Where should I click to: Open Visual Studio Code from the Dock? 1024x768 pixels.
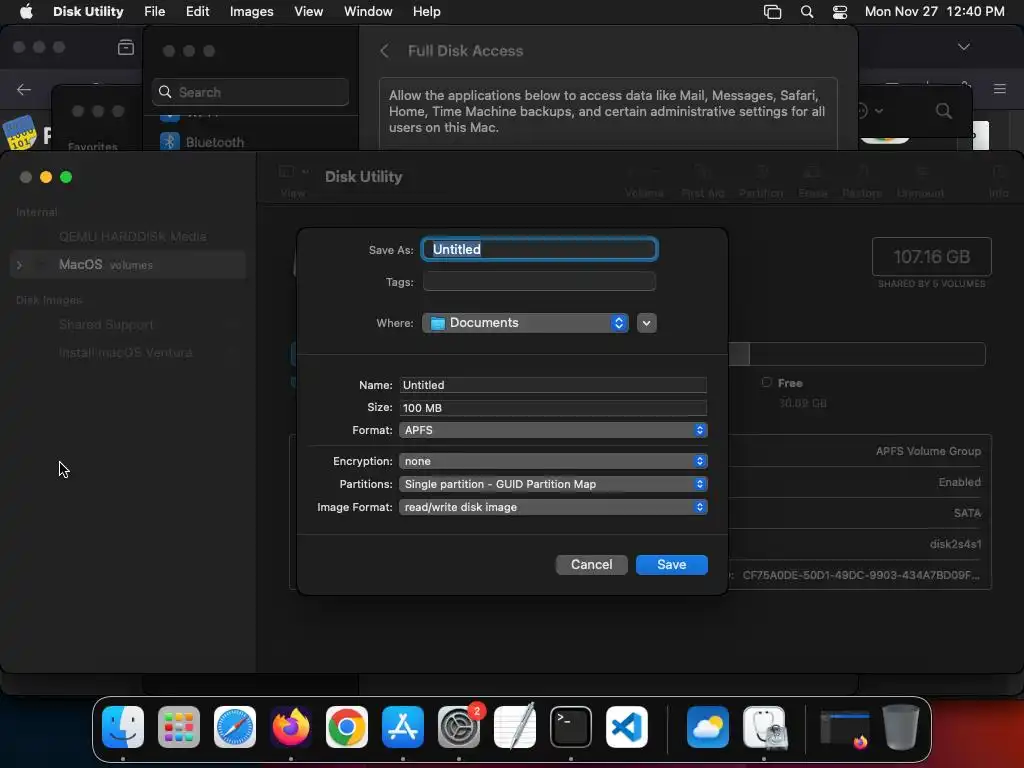click(627, 727)
